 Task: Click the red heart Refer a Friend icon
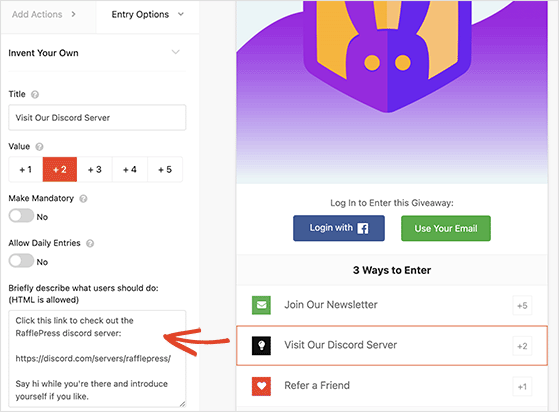tap(261, 386)
